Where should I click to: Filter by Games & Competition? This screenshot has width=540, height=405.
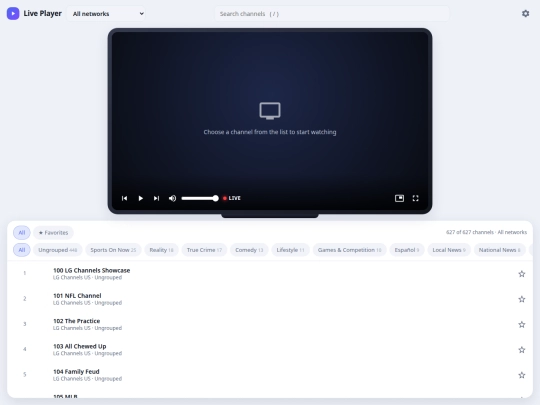pos(350,250)
